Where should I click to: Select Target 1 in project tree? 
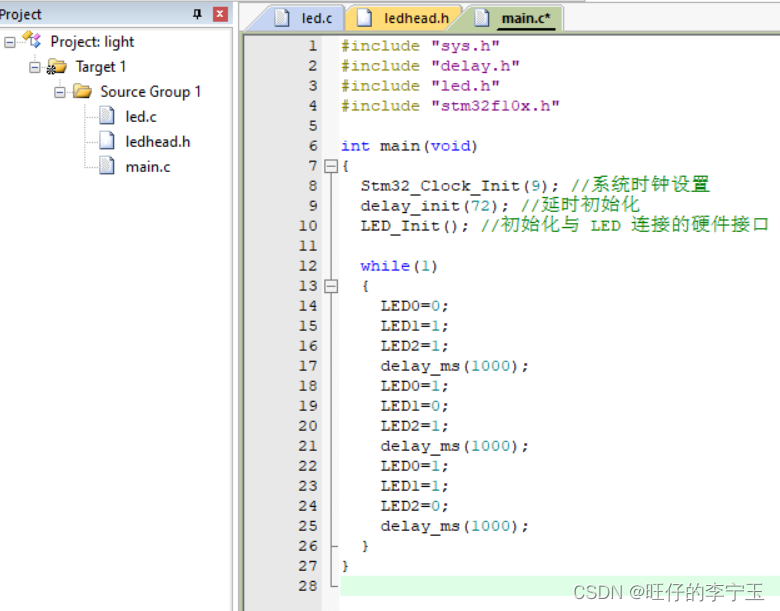click(x=100, y=67)
